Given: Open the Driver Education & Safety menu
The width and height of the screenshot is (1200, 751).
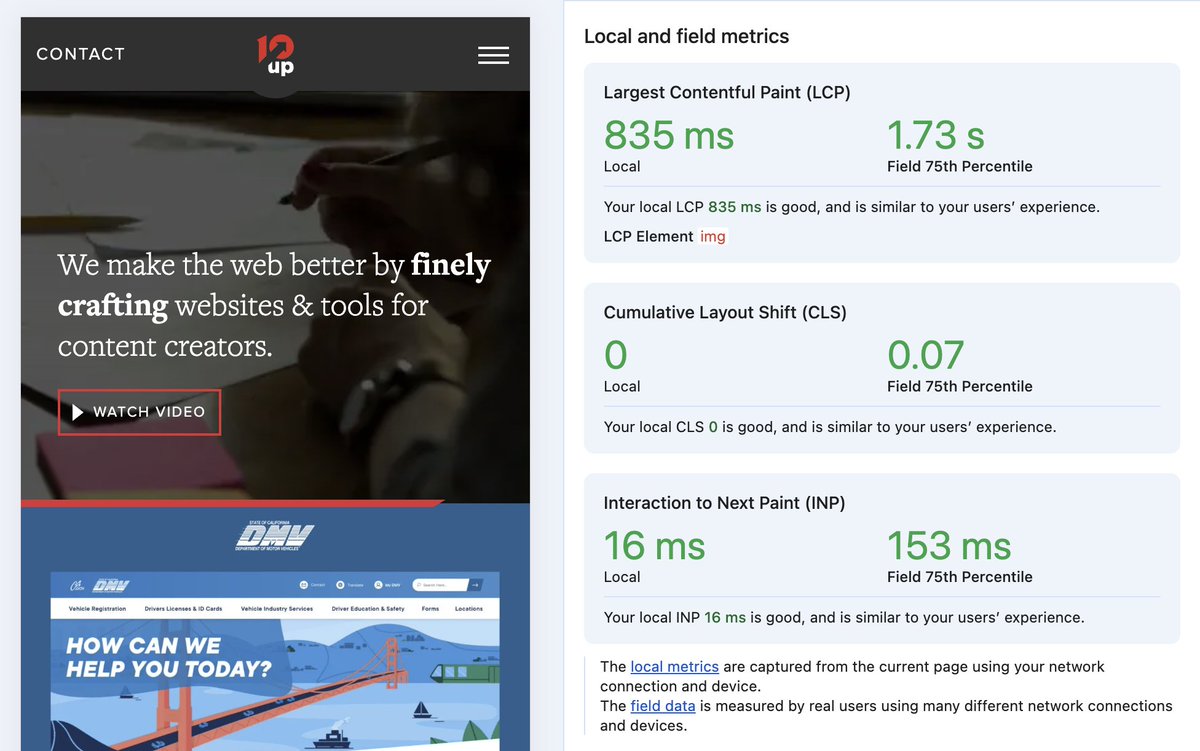Looking at the screenshot, I should pos(368,609).
